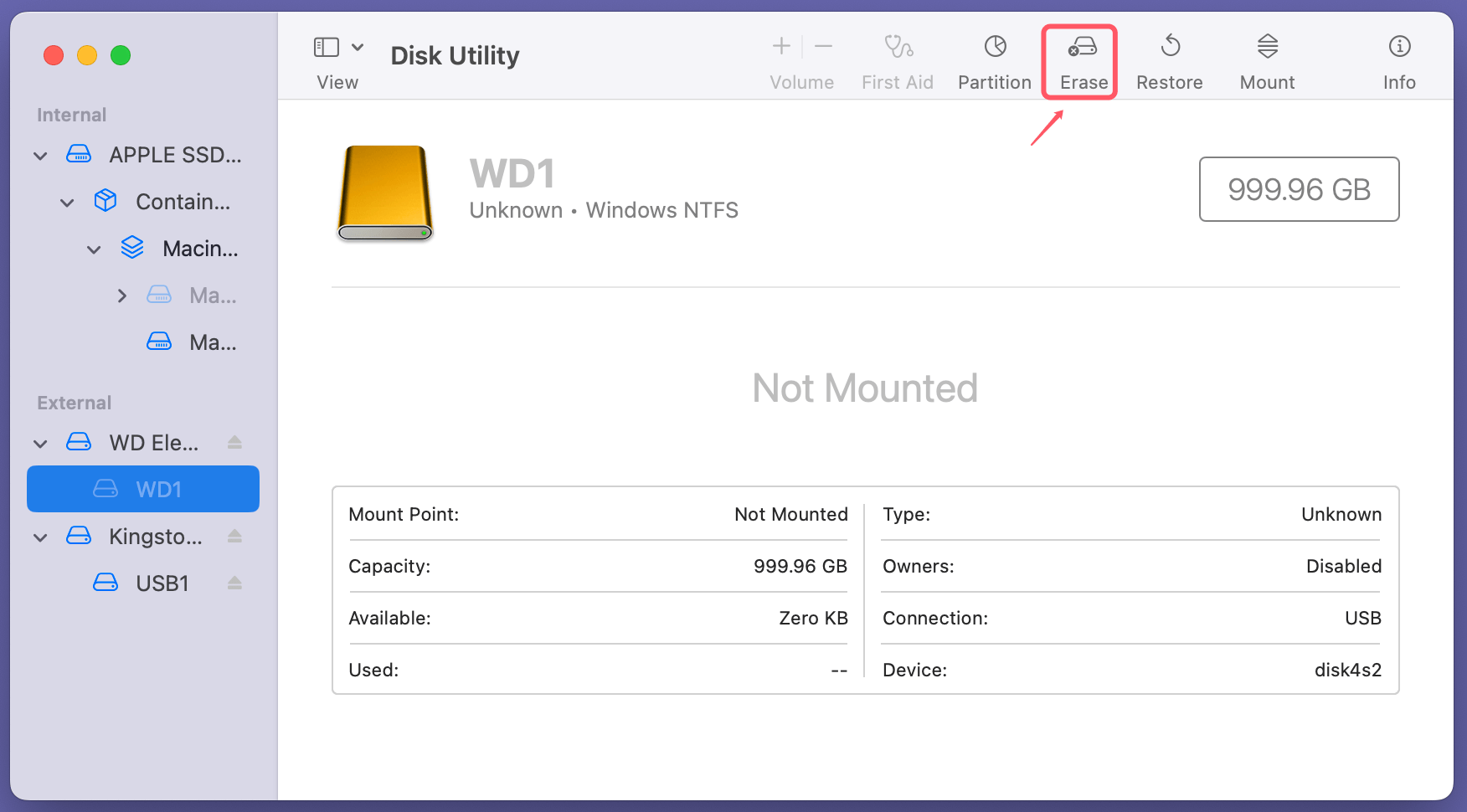Click the Add Volume plus button
The image size is (1467, 812).
pos(780,46)
